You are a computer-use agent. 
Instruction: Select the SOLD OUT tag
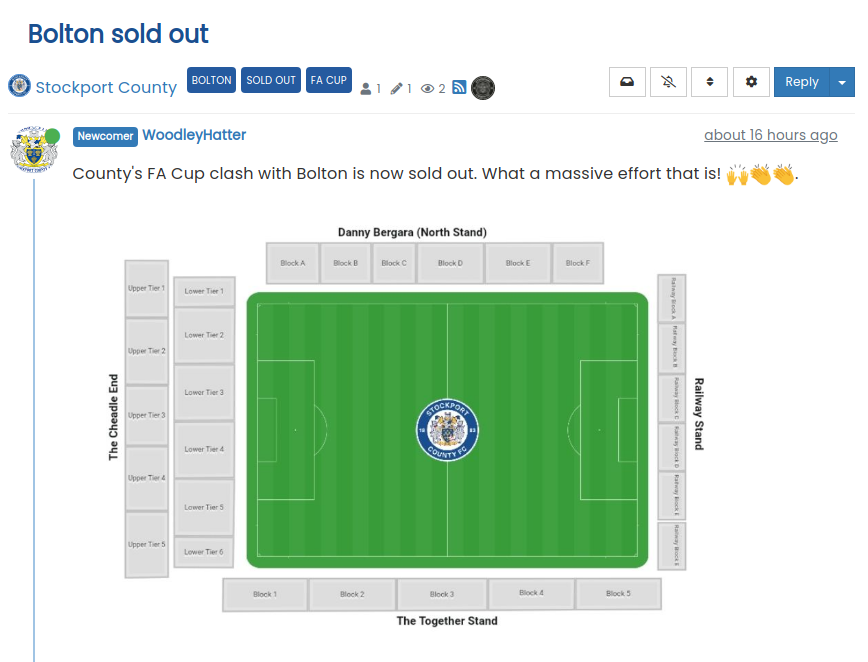pyautogui.click(x=271, y=80)
